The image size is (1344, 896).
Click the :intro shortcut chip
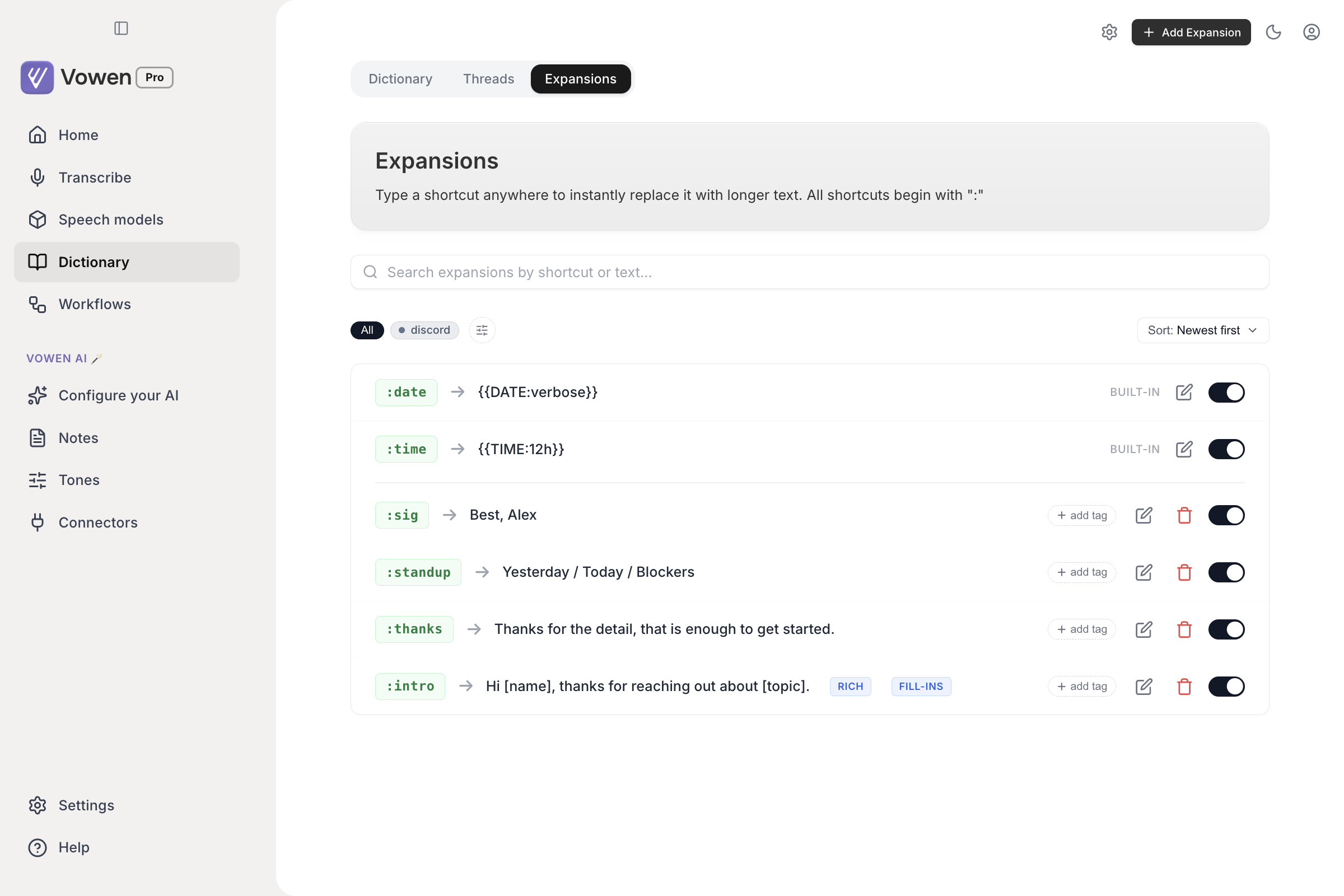410,687
